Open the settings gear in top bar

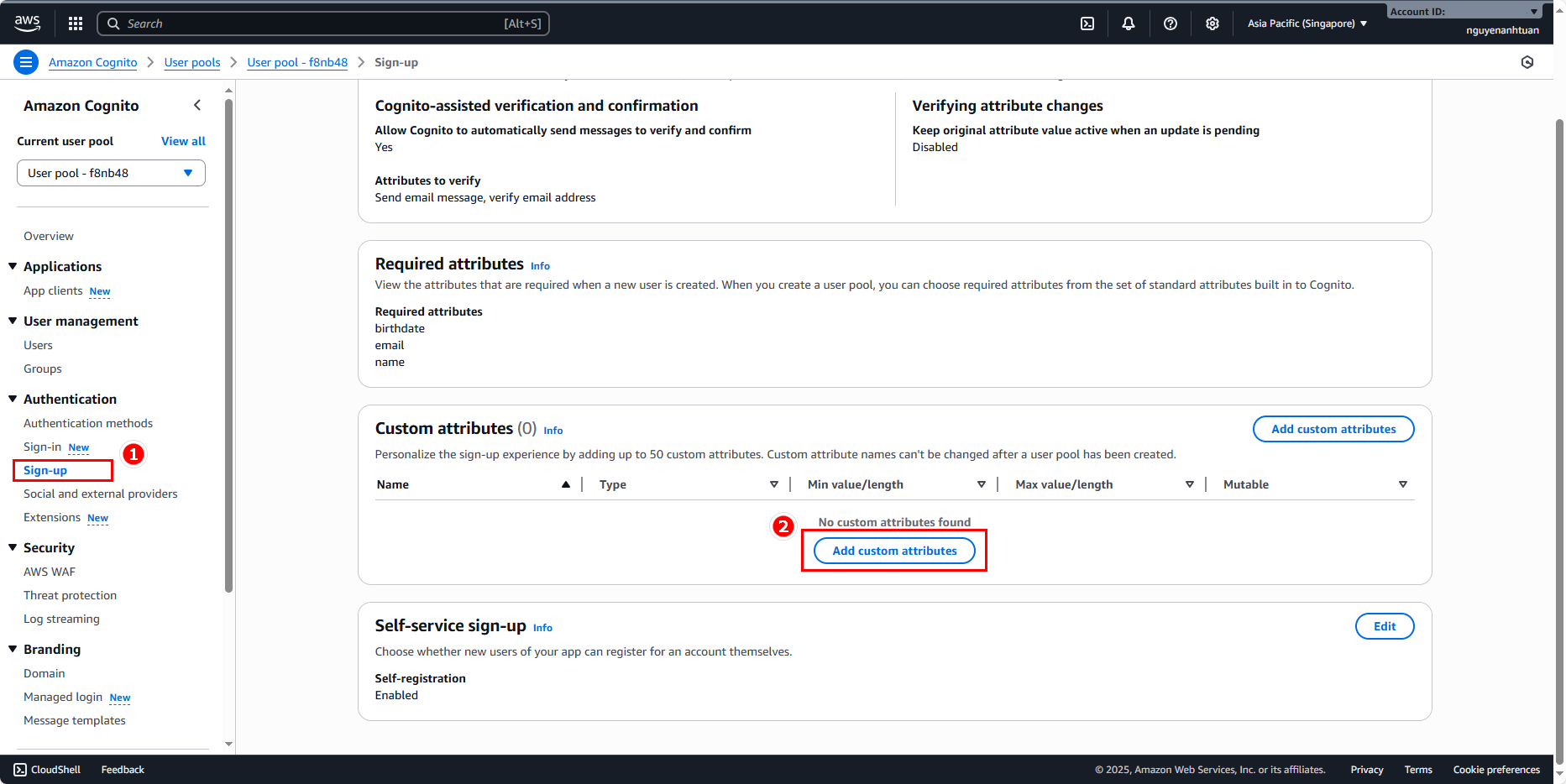(1212, 24)
